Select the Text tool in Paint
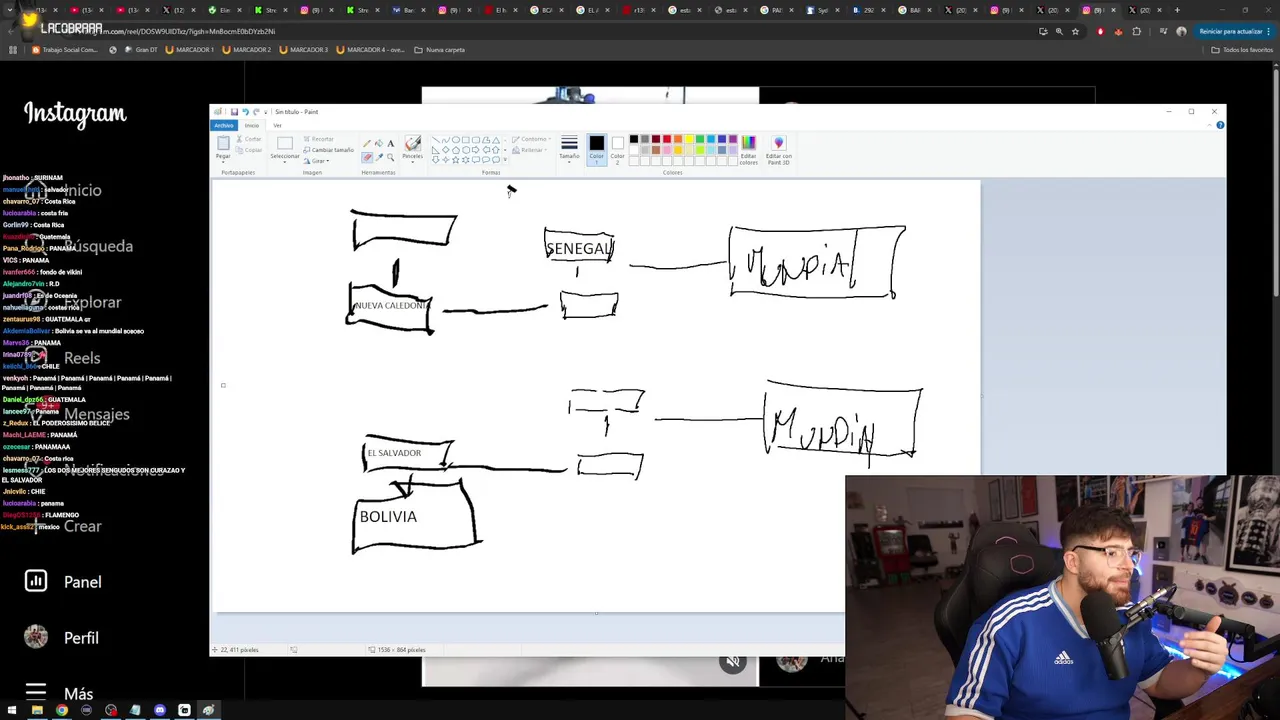 (x=391, y=143)
